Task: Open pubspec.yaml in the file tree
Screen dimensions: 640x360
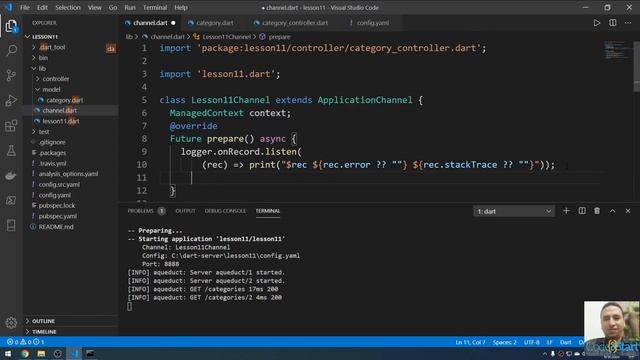Action: 58,216
